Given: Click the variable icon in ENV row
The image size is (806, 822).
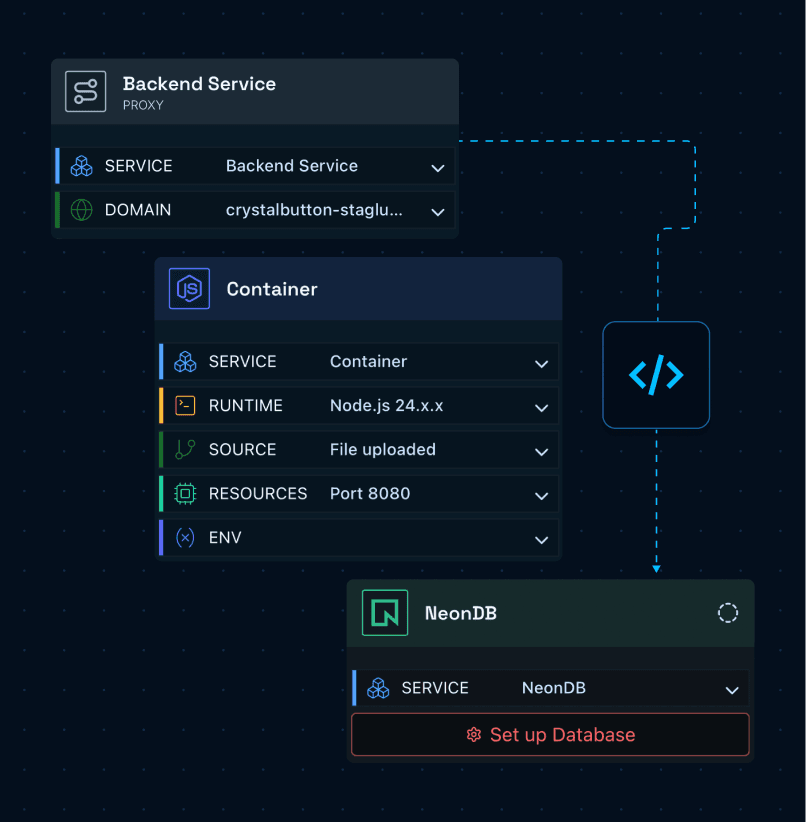Looking at the screenshot, I should point(185,538).
